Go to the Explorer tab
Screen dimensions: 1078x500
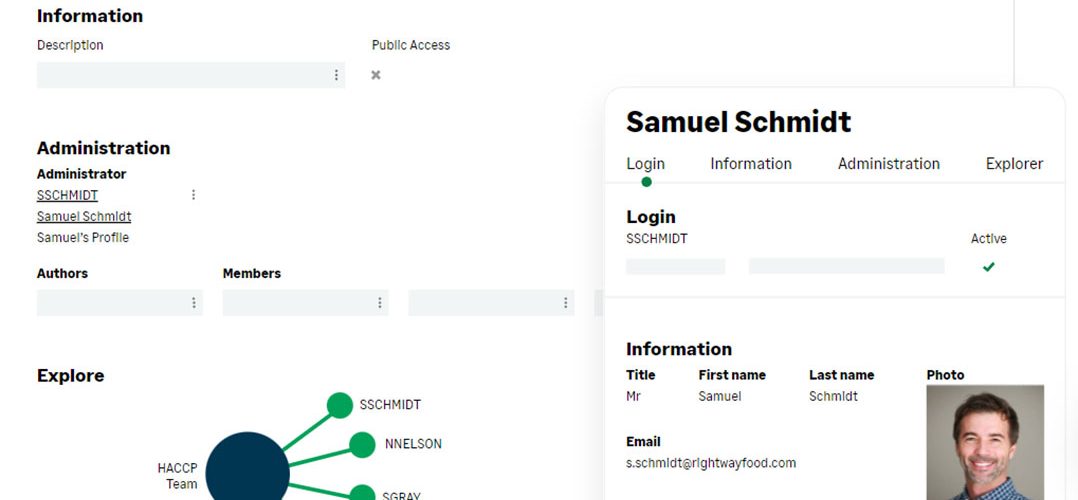[x=1014, y=164]
